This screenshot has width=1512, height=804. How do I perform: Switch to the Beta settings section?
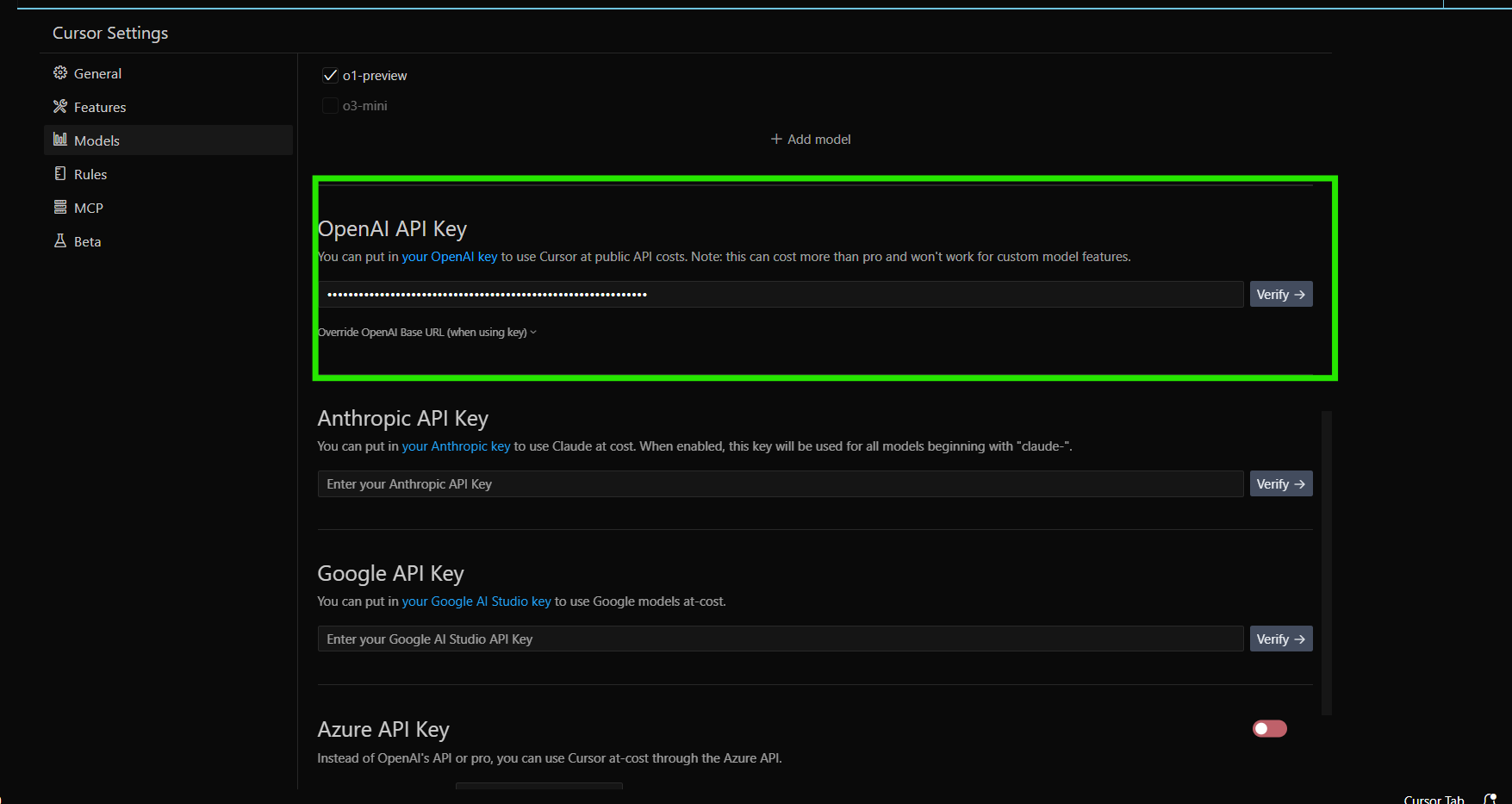click(x=87, y=241)
